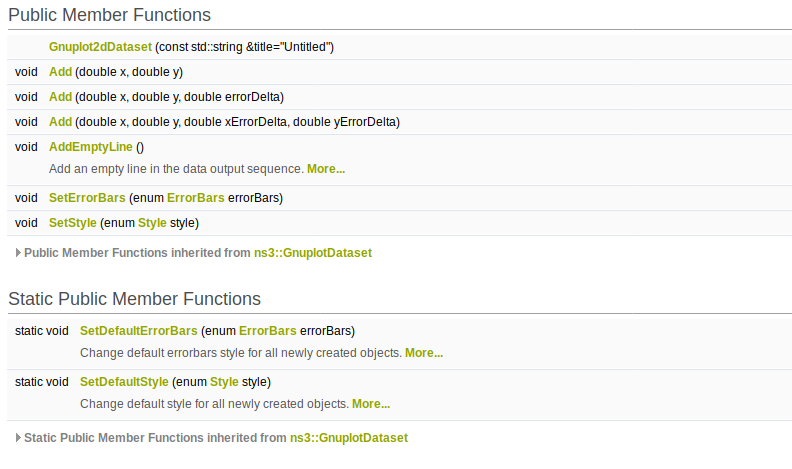Click ErrorBars enum in SetDefaultErrorBars signature
The image size is (792, 469).
[x=267, y=331]
